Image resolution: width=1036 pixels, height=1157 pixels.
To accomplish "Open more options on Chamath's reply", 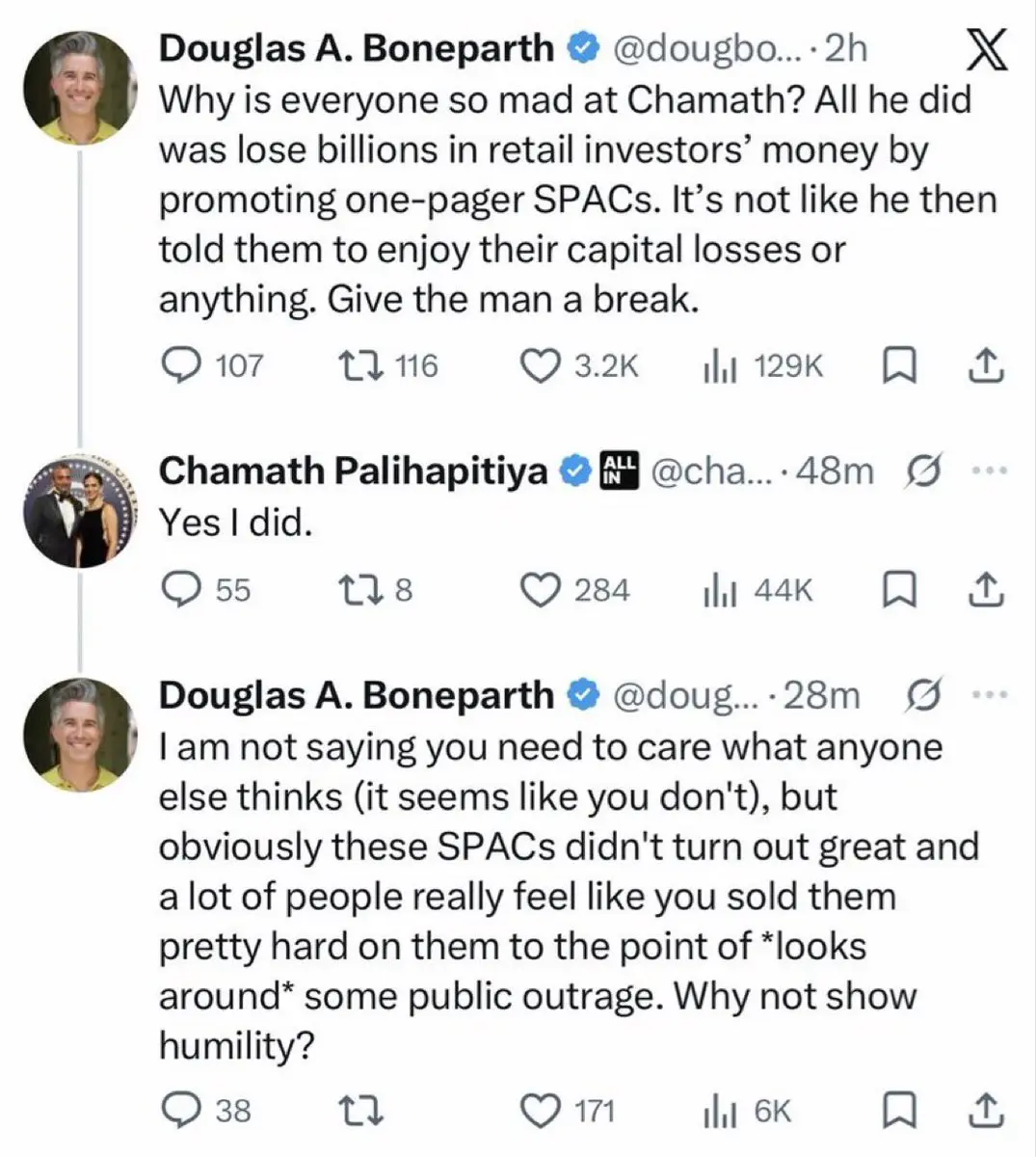I will pos(990,471).
